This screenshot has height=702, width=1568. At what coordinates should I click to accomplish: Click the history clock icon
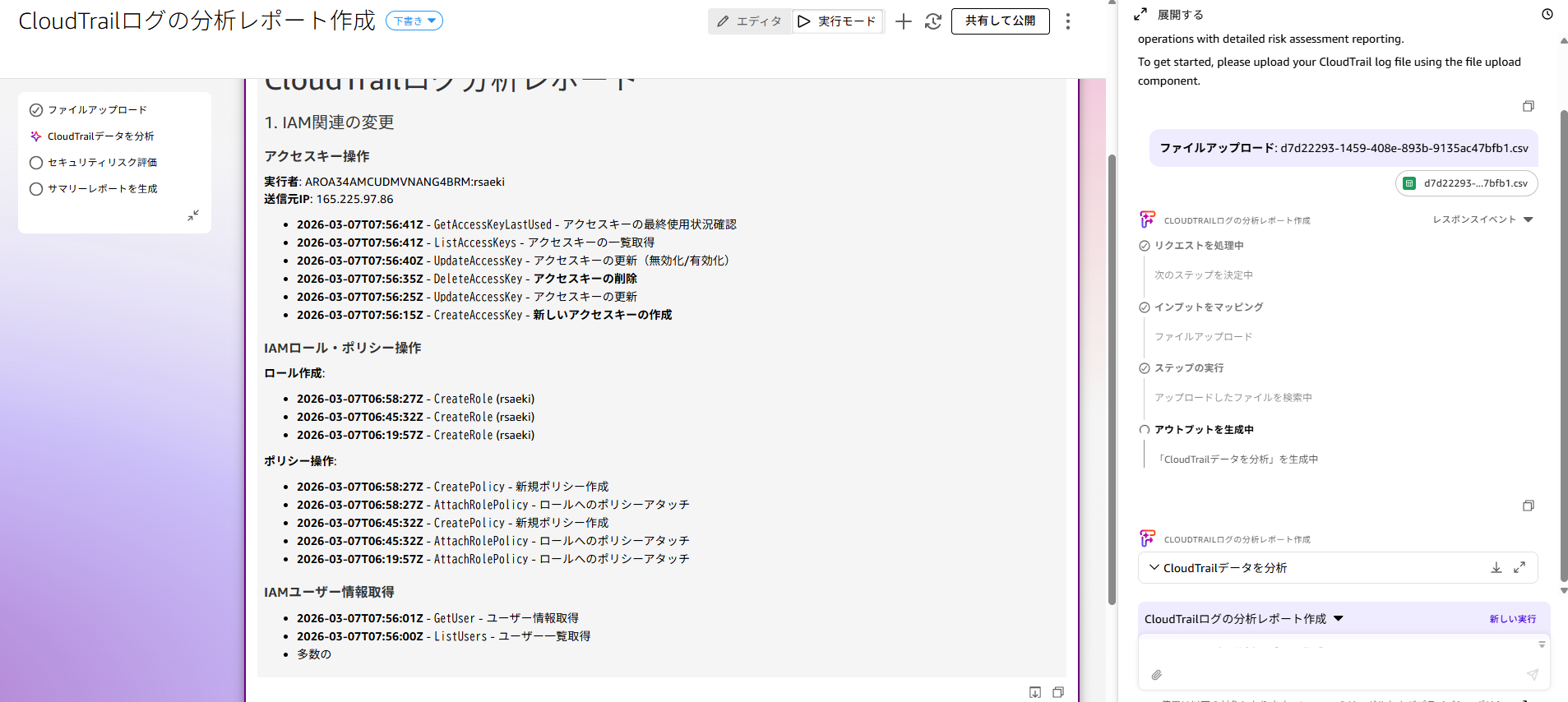[1547, 14]
